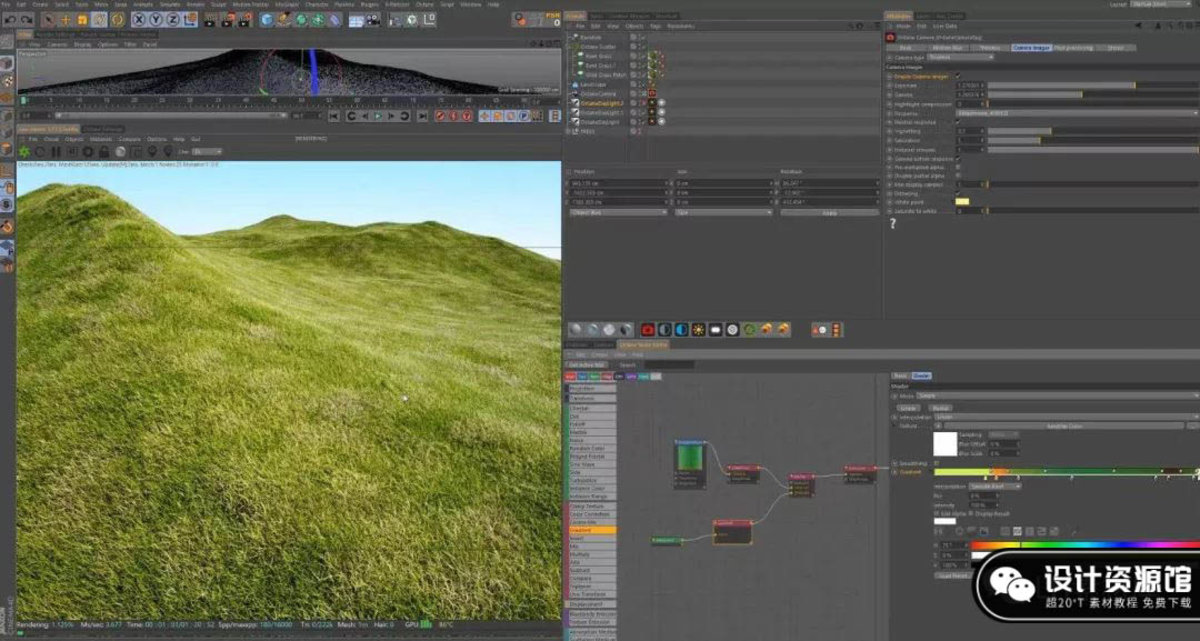
Task: Open the Layout dropdown at top right
Action: tap(1160, 4)
